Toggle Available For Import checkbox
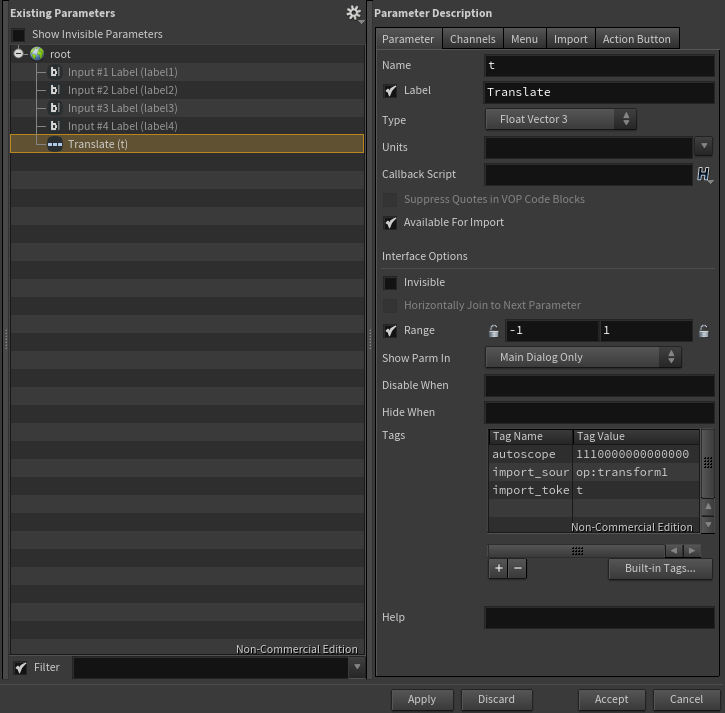Image resolution: width=725 pixels, height=713 pixels. pos(390,223)
